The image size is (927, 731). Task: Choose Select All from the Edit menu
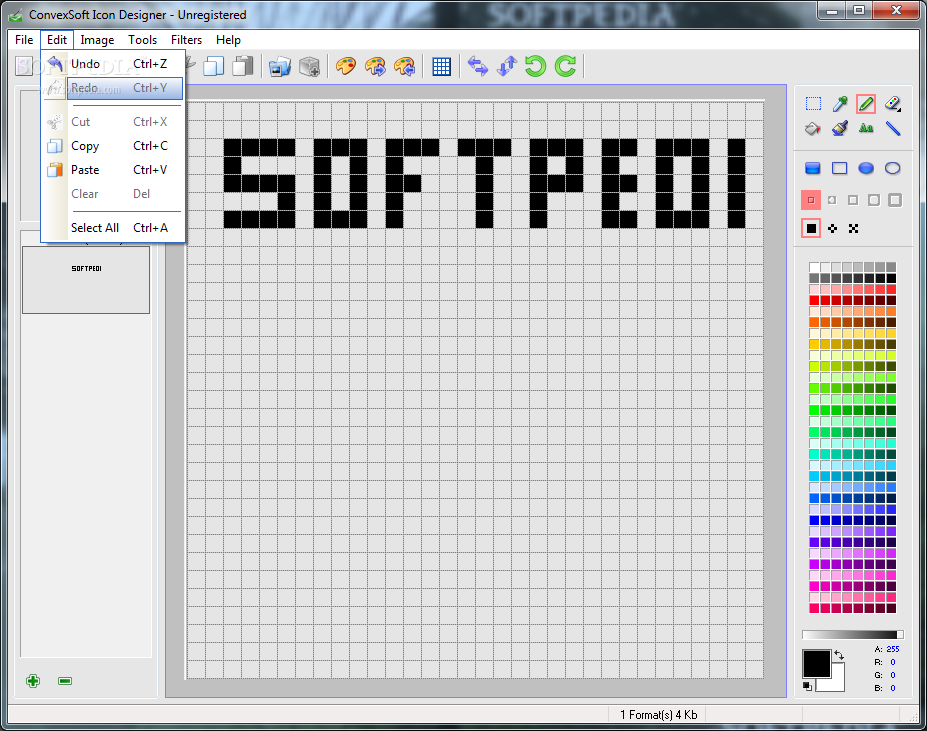[114, 228]
